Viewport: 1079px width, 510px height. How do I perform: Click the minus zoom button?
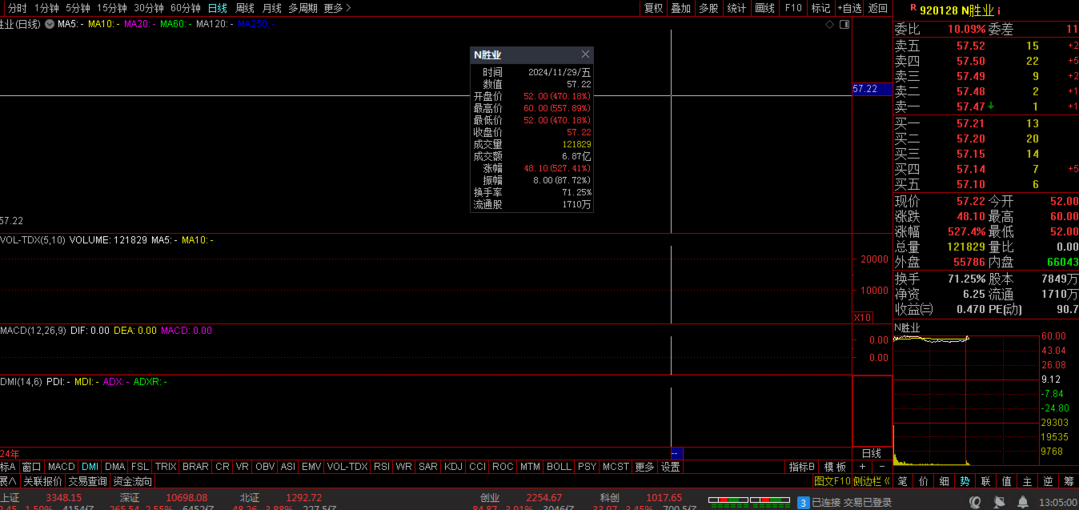882,467
